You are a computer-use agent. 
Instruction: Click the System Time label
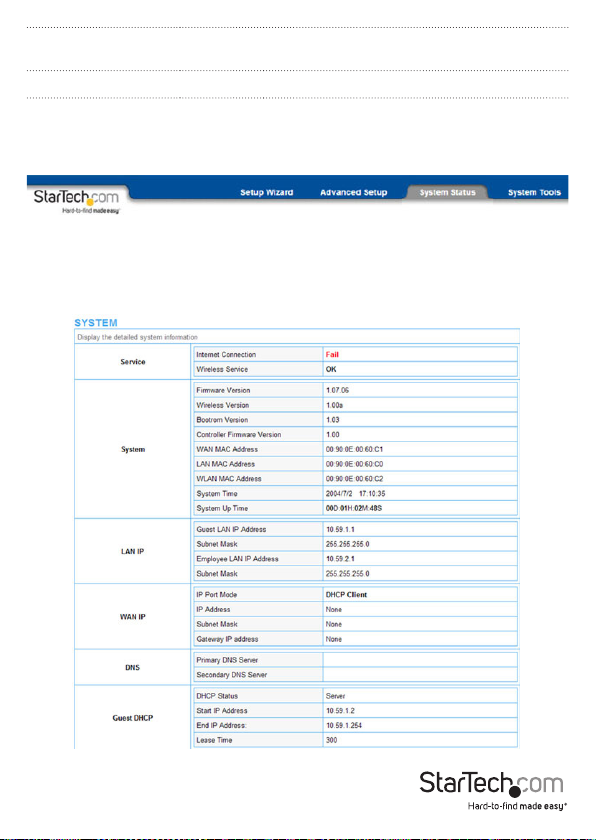pyautogui.click(x=216, y=493)
